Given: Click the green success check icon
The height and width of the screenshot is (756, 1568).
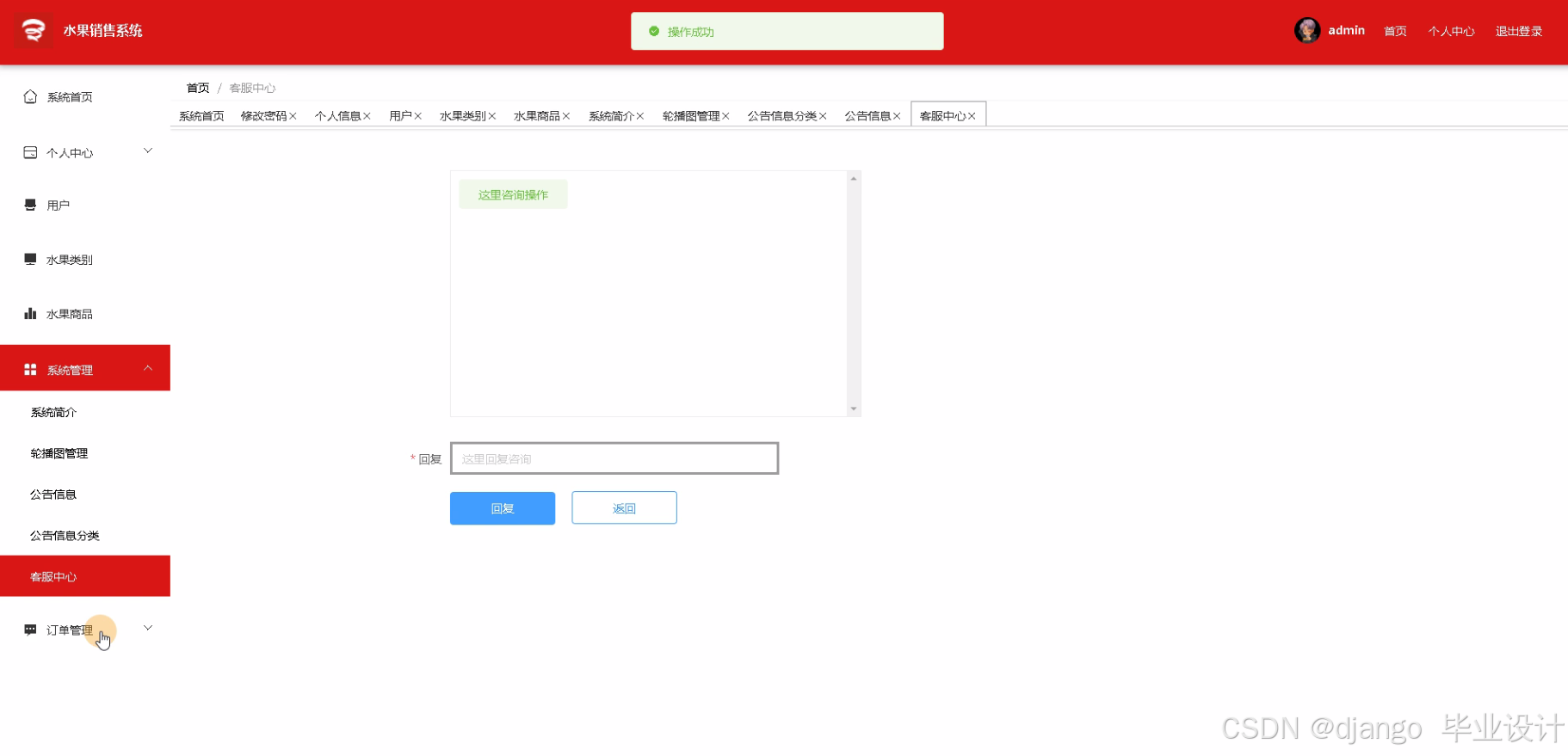Looking at the screenshot, I should [x=654, y=31].
